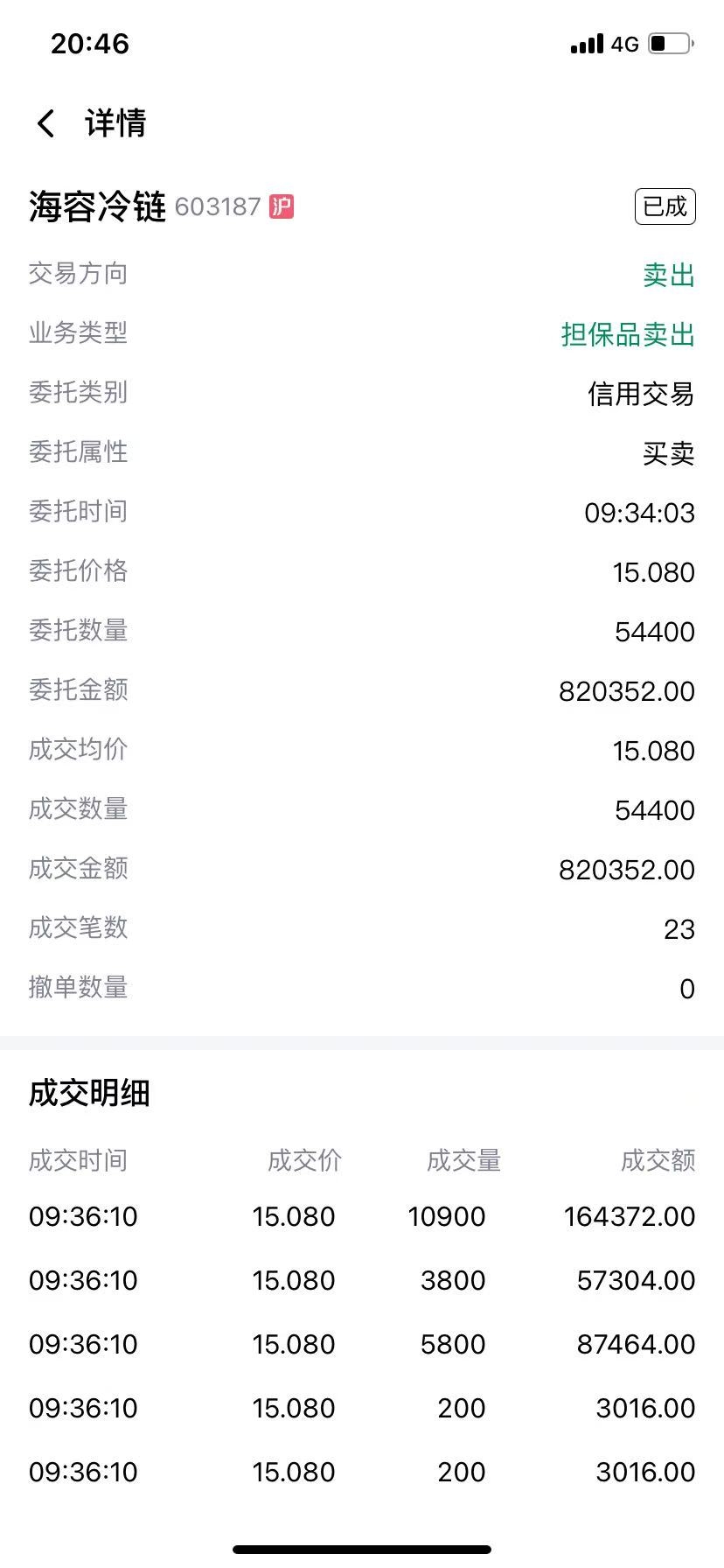Tap the cellular signal bars icon
Viewport: 724px width, 1568px height.
tap(587, 44)
